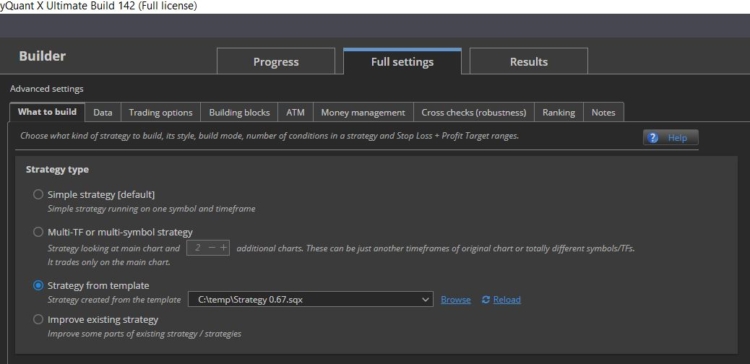The image size is (750, 364).
Task: Select Multi-TF or multi-symbol strategy option
Action: pos(38,232)
